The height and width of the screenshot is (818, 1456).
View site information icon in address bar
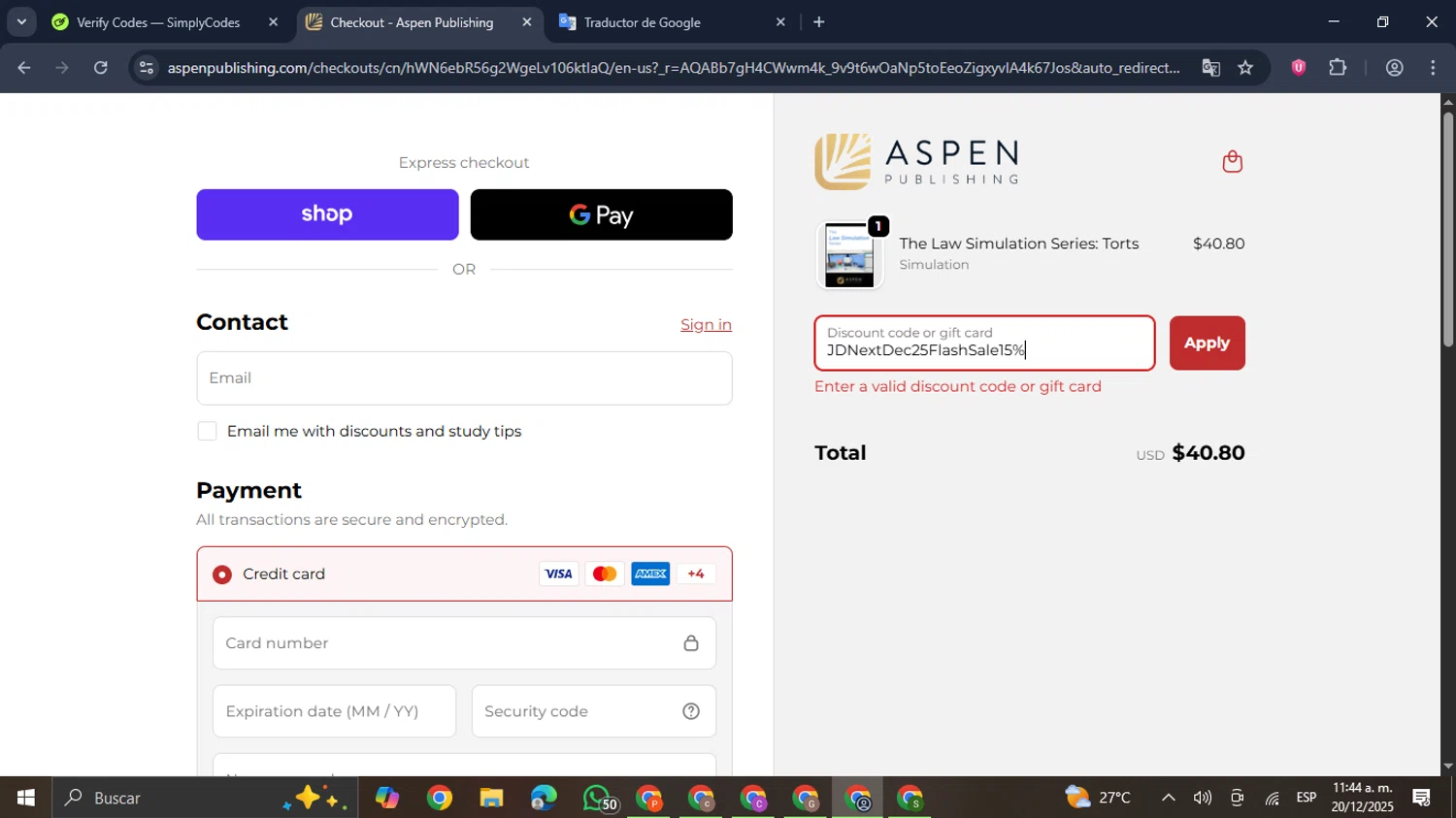point(146,68)
